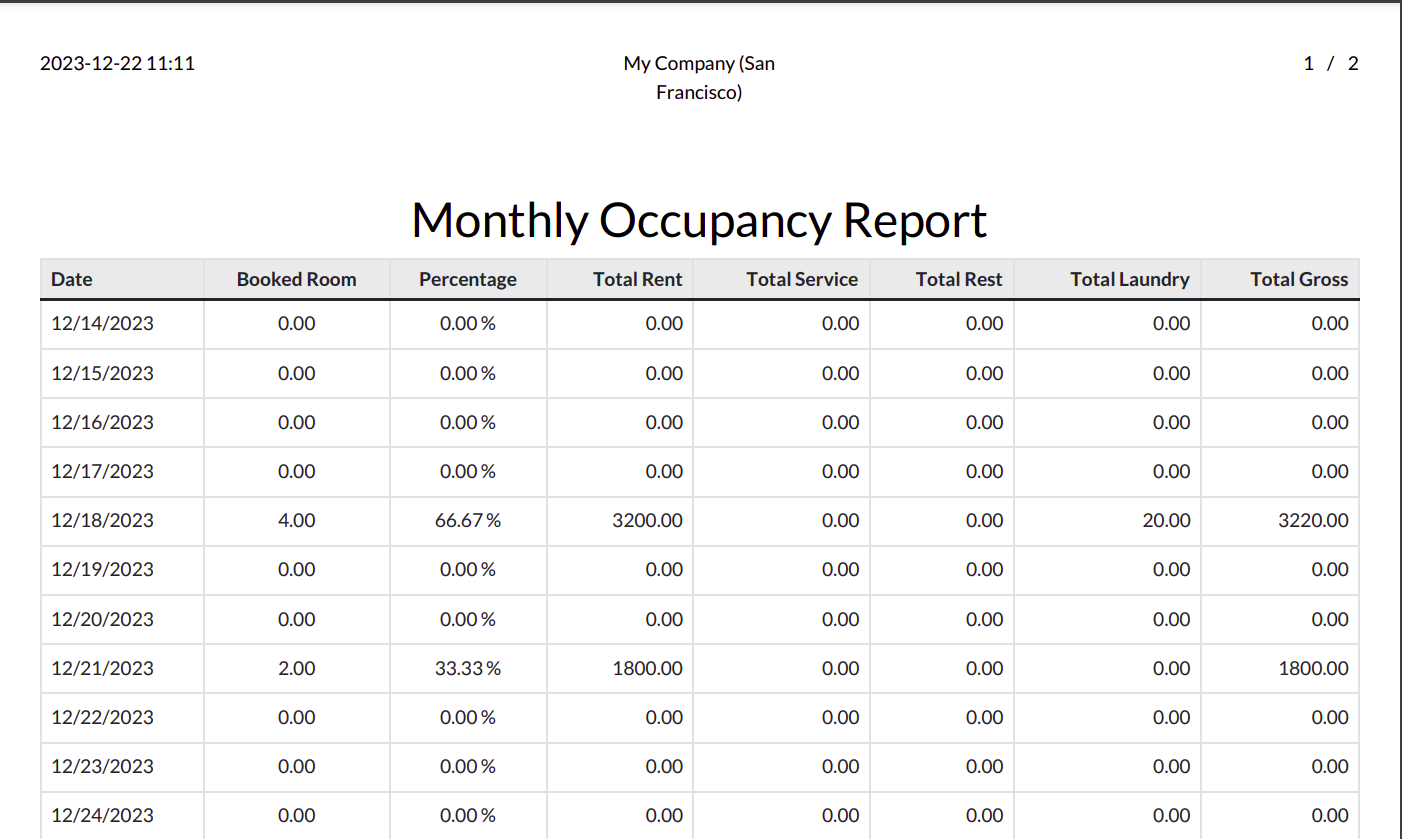Select the date cell 12/24/2023
Image resolution: width=1402 pixels, height=839 pixels.
click(102, 815)
